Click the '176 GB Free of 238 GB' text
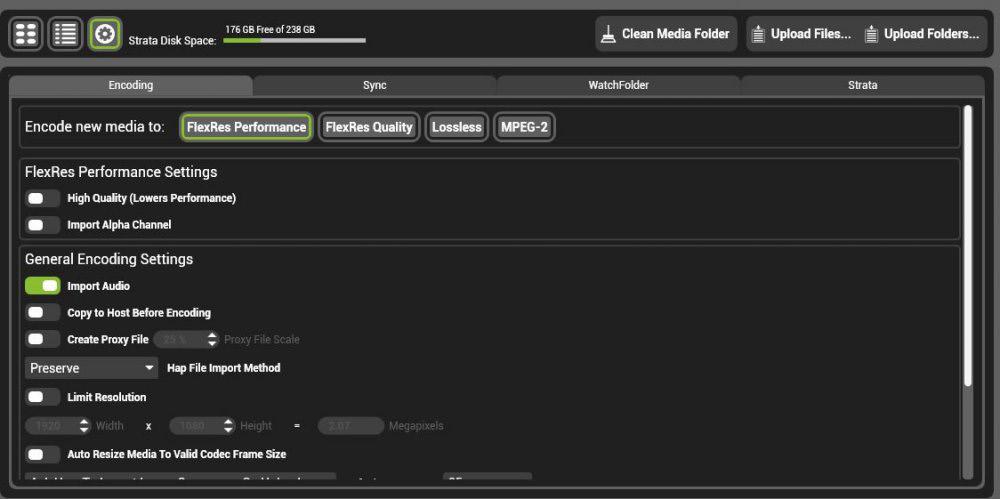The width and height of the screenshot is (1000, 499). pos(270,29)
